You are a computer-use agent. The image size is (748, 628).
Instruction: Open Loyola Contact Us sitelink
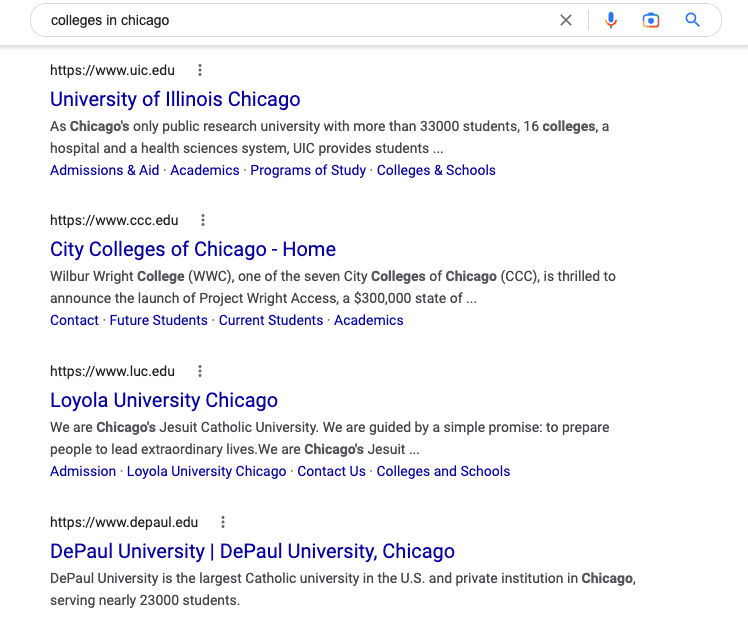pyautogui.click(x=331, y=471)
